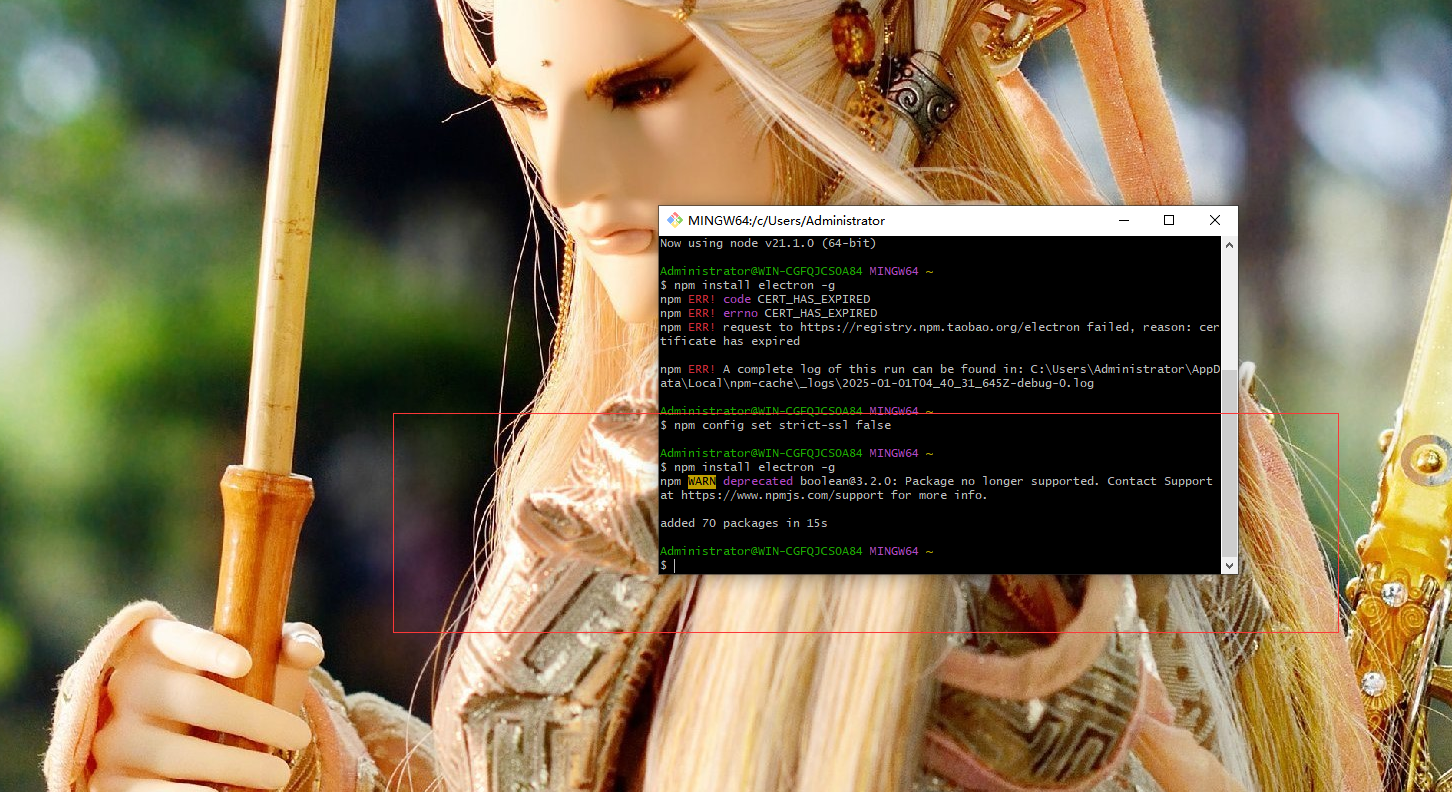Screen dimensions: 1452x792
Task: Place cursor at the empty bottom $ prompt
Action: tap(675, 566)
